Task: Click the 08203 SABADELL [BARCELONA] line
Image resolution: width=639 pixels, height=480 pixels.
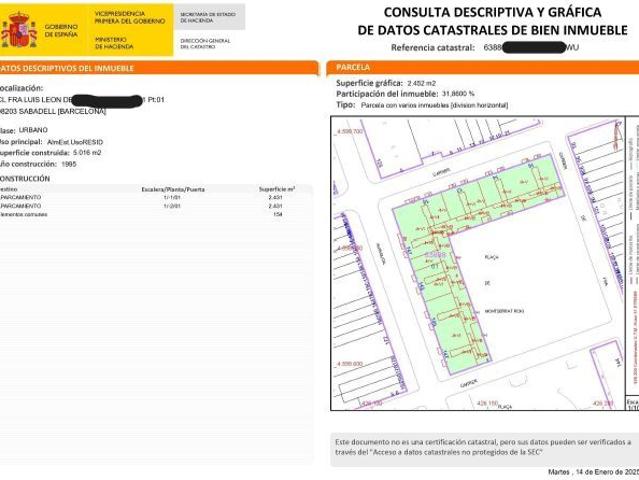Action: click(53, 111)
